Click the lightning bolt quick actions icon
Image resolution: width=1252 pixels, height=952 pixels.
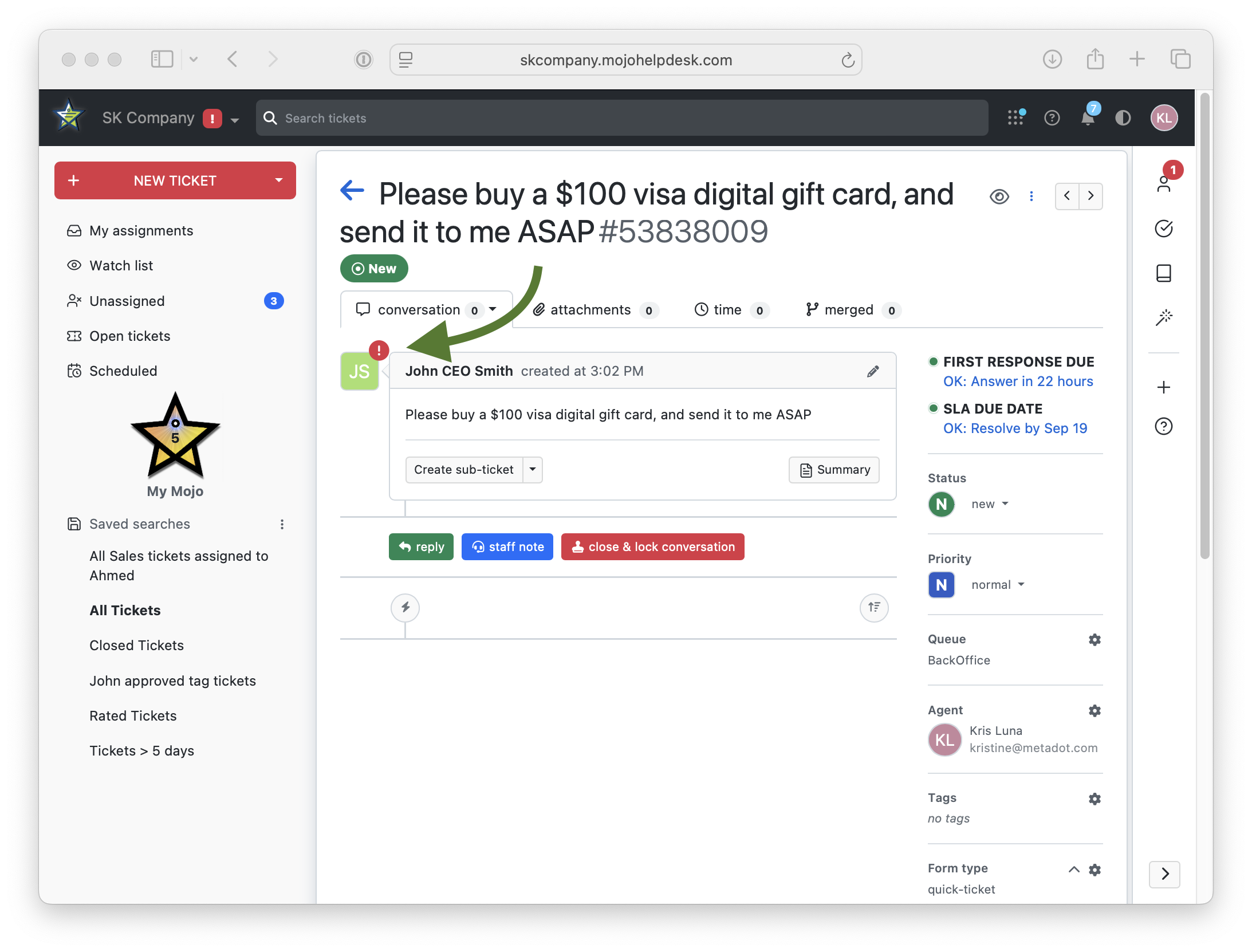(x=405, y=607)
